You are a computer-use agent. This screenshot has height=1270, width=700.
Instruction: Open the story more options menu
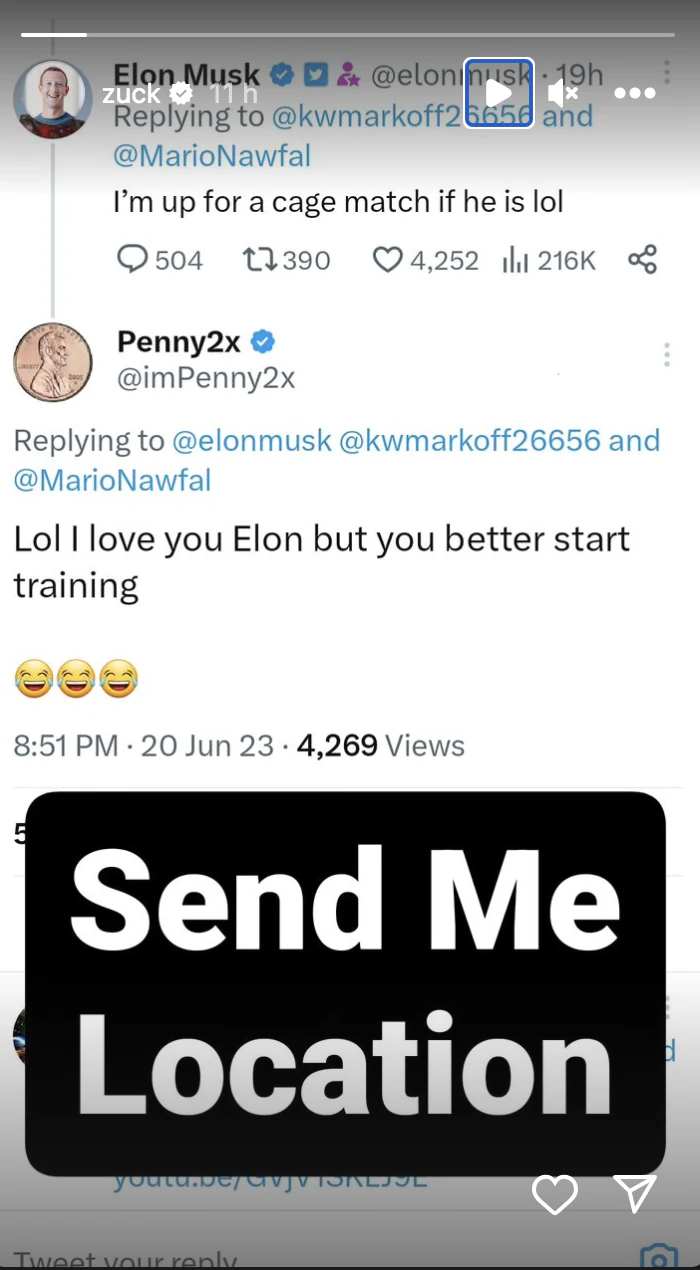tap(634, 93)
